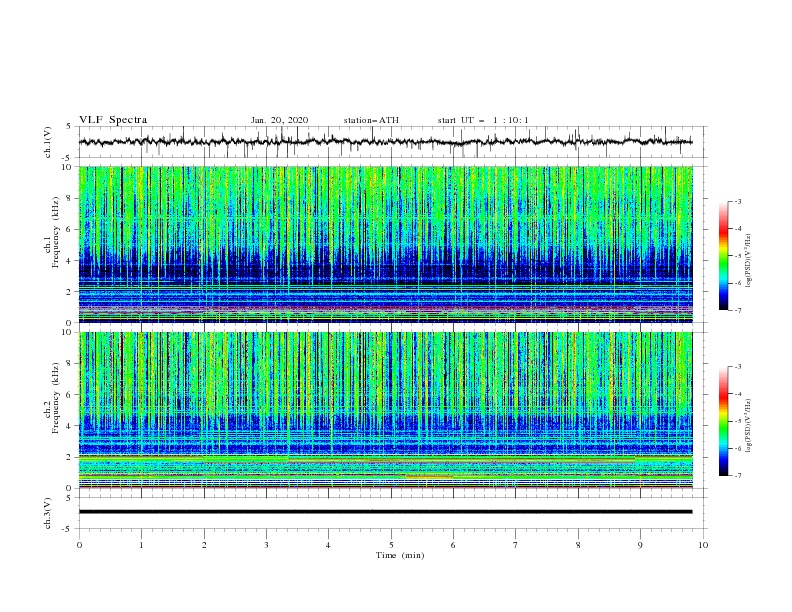This screenshot has height=612, width=792.
Task: Click the "ch.1(V)" waveform axis label
Action: (48, 142)
